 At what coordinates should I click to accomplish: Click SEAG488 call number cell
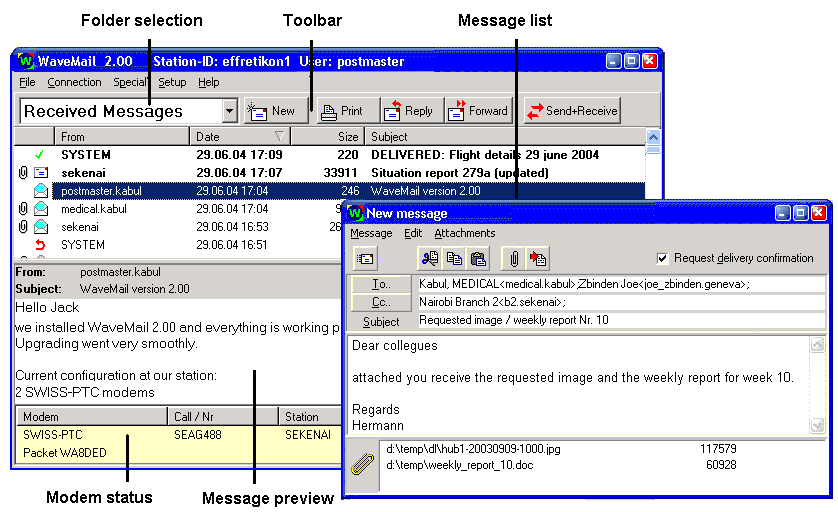(198, 435)
